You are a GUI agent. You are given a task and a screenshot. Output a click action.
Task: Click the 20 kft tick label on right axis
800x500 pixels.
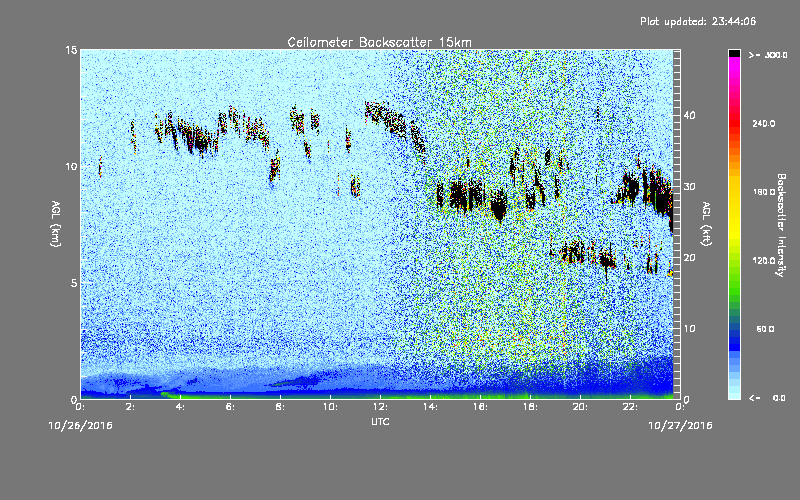tap(690, 257)
